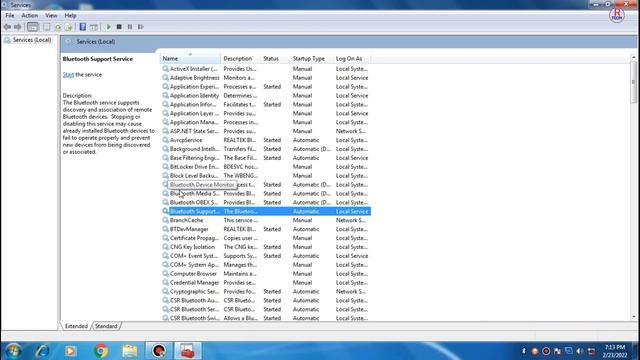Select the CNG Key Isolation service

pos(266,247)
